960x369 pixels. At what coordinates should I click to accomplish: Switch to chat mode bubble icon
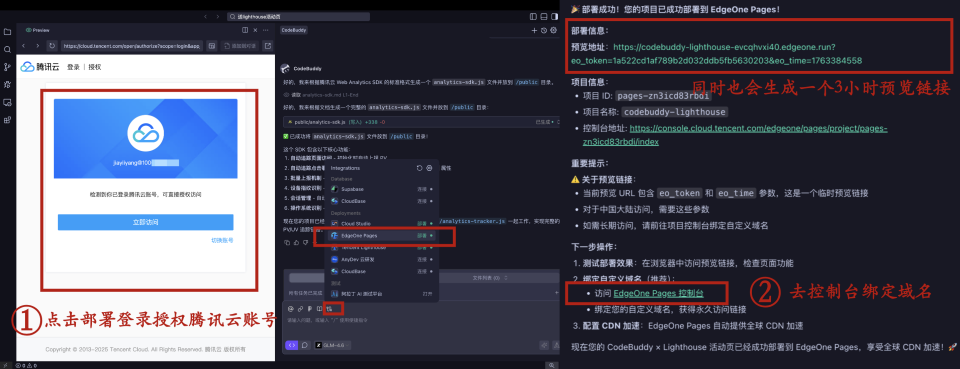tap(304, 345)
